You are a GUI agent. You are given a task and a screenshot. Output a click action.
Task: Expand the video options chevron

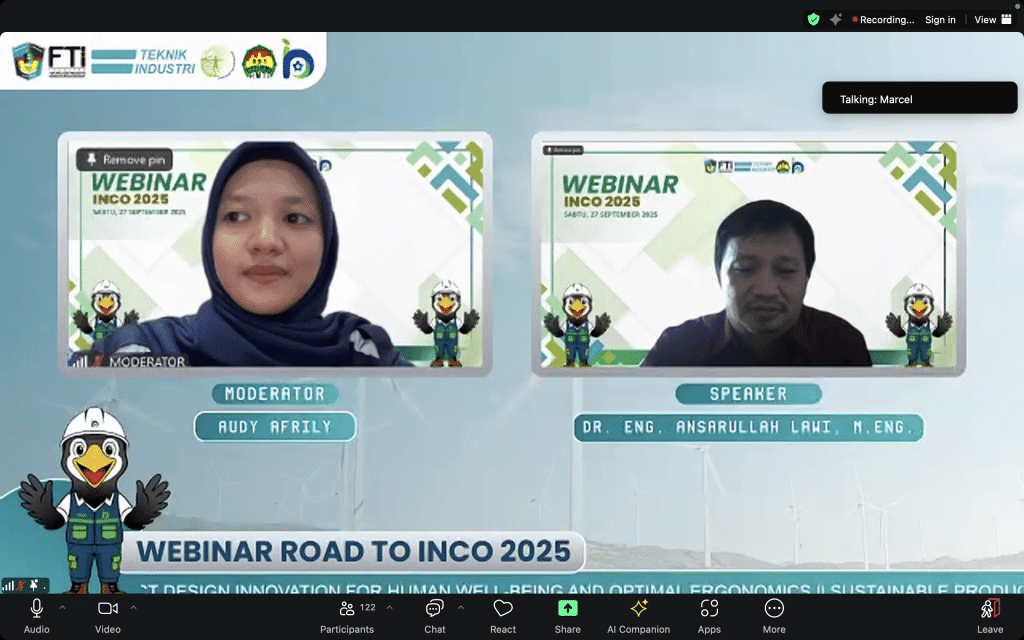[x=133, y=607]
